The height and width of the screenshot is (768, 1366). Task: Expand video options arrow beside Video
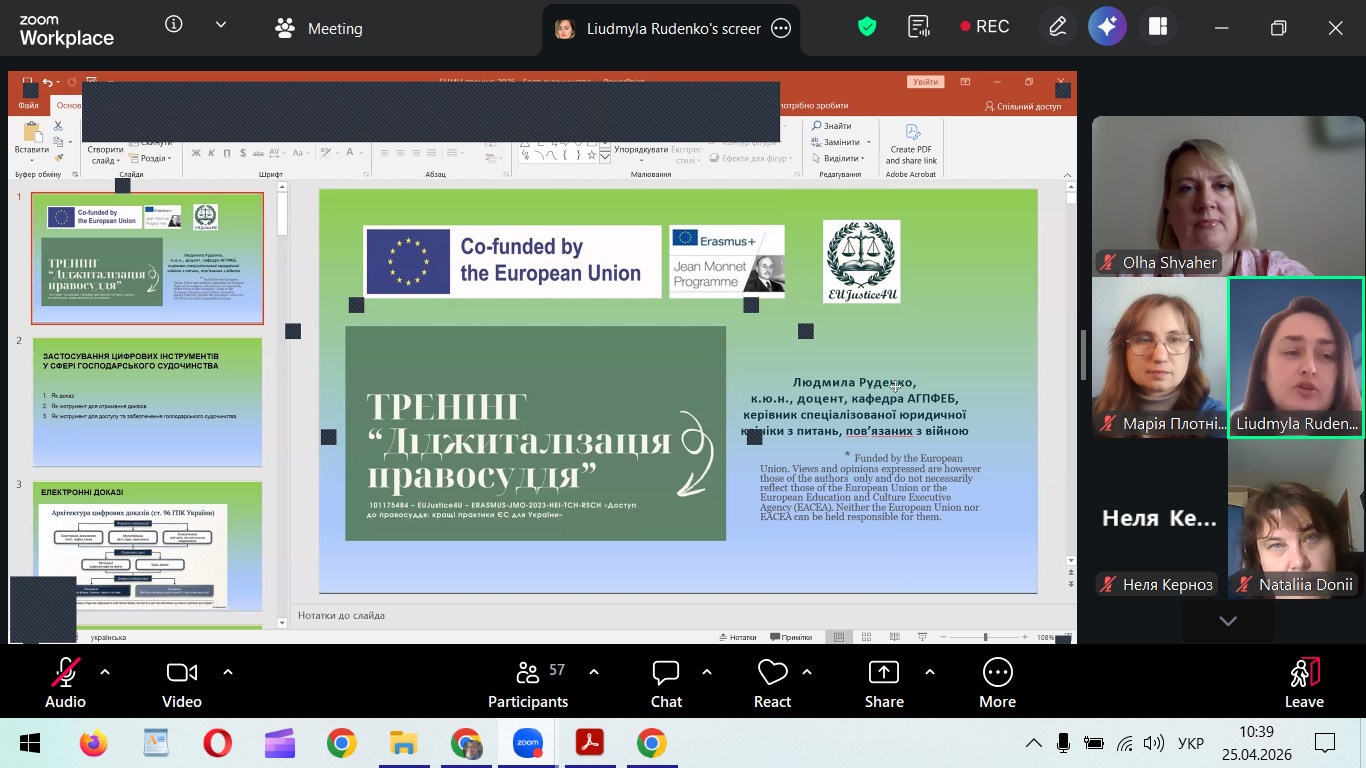tap(228, 672)
